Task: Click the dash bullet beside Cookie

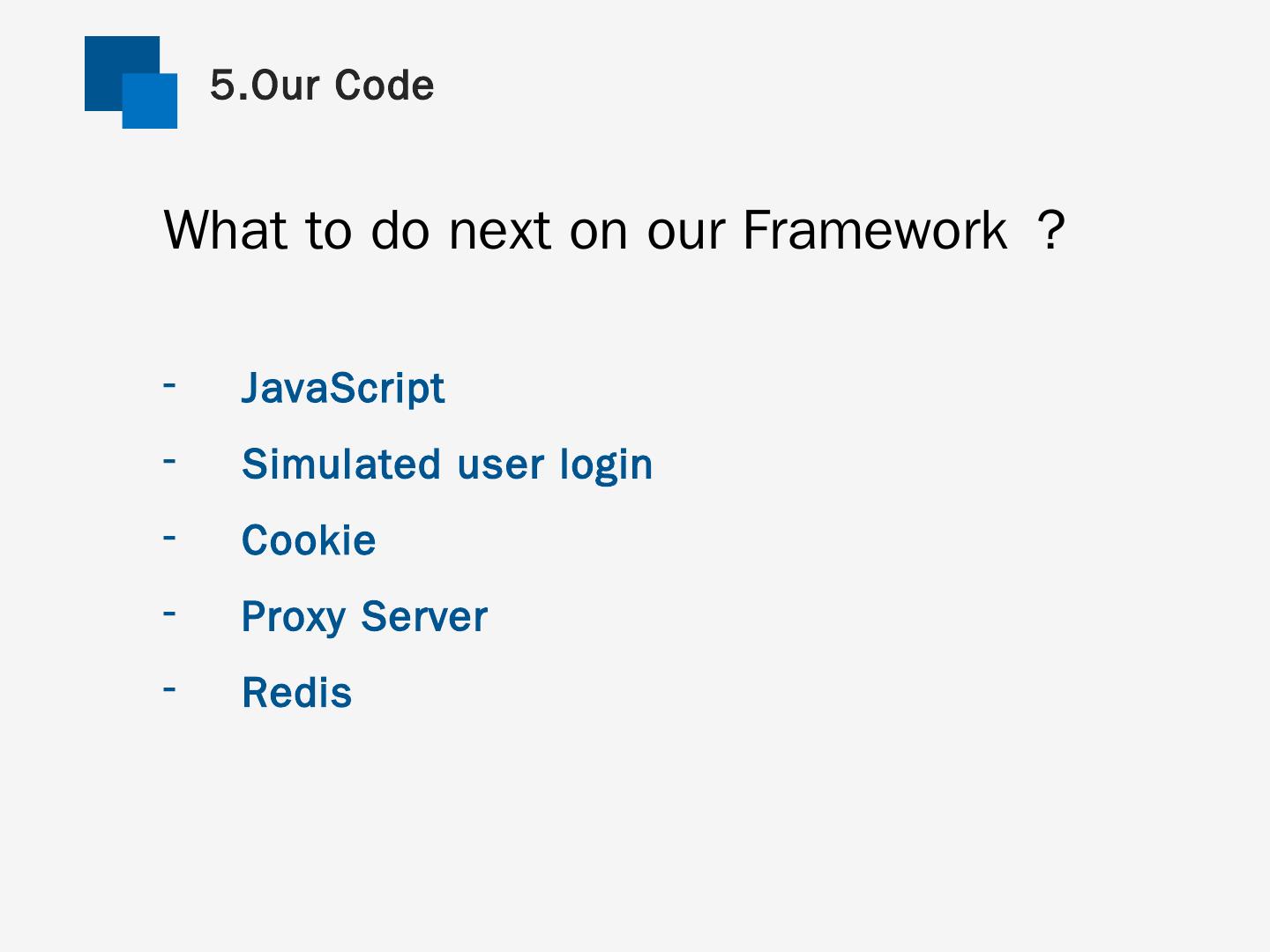Action: pyautogui.click(x=169, y=536)
